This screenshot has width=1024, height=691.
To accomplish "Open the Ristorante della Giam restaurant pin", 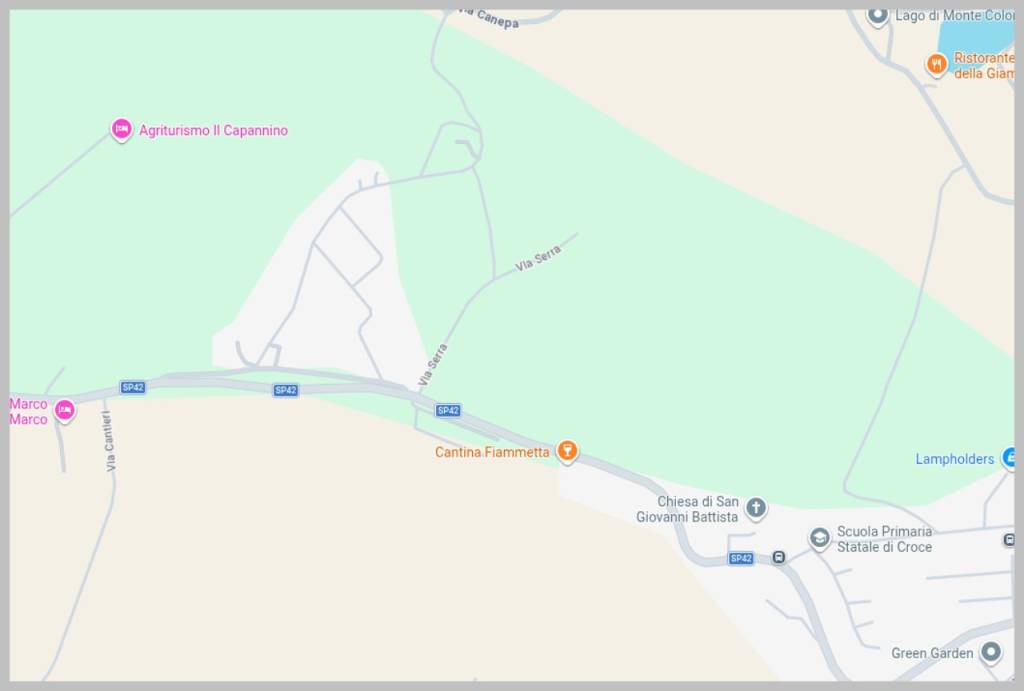I will 936,64.
